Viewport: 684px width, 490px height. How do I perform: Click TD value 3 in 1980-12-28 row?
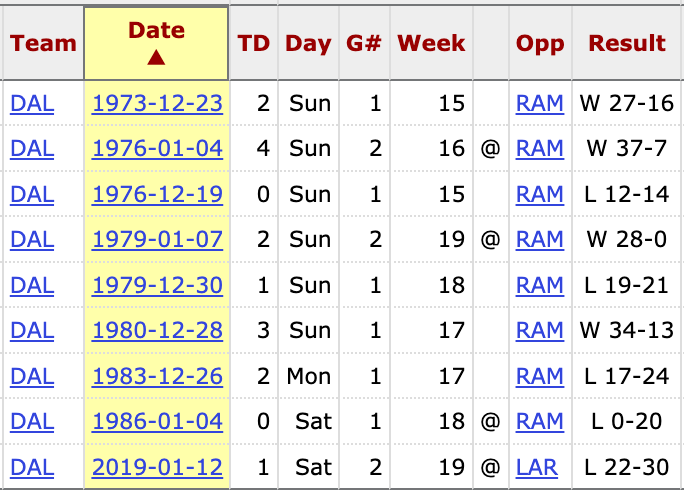tap(263, 330)
